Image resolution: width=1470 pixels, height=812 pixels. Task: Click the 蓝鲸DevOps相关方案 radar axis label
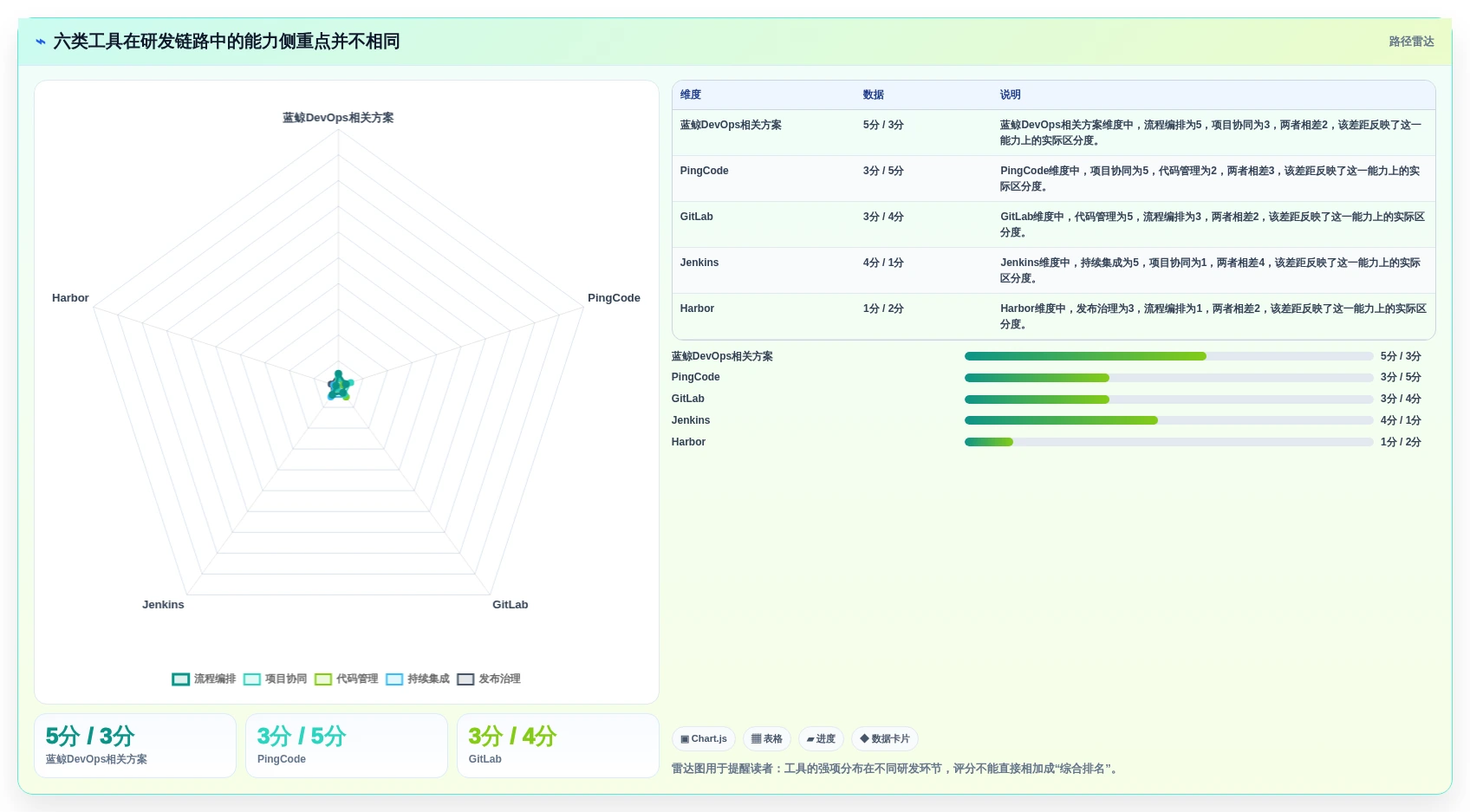pyautogui.click(x=338, y=118)
